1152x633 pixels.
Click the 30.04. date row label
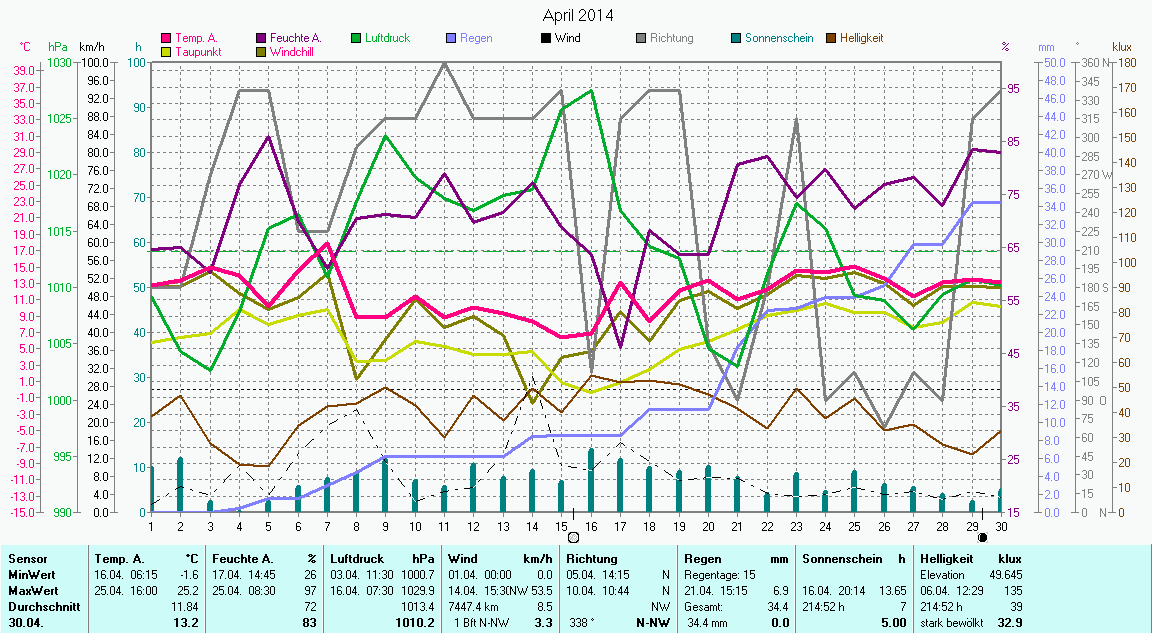click(26, 622)
